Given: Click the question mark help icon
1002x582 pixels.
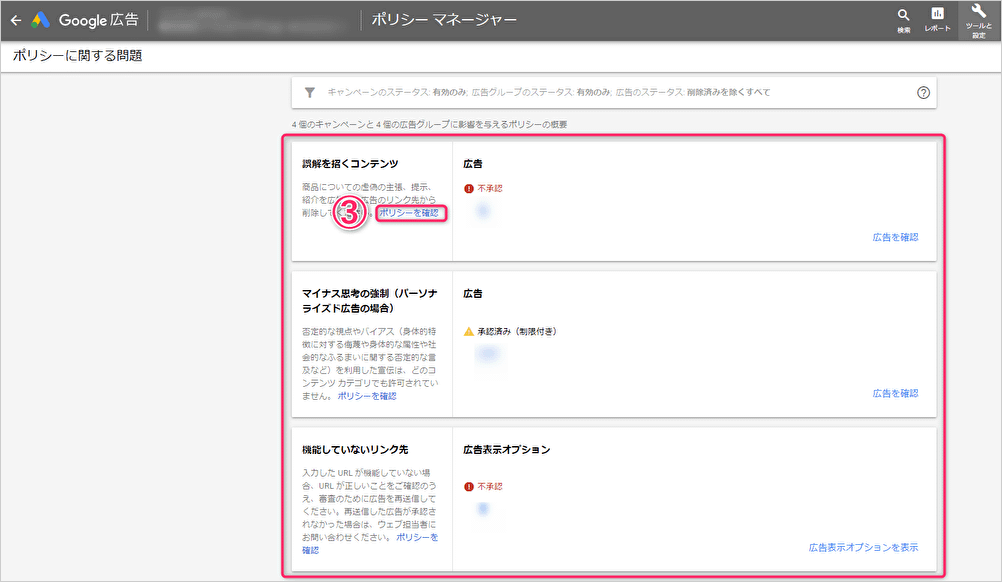Looking at the screenshot, I should pos(923,92).
